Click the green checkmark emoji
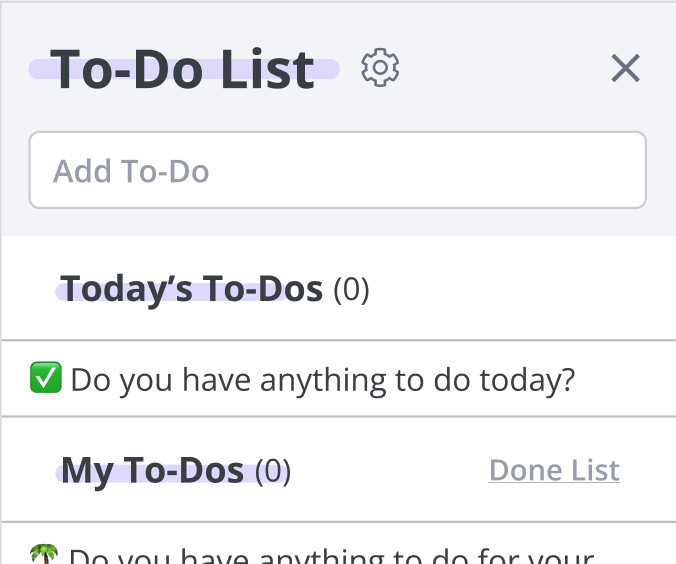The width and height of the screenshot is (676, 564). [46, 377]
